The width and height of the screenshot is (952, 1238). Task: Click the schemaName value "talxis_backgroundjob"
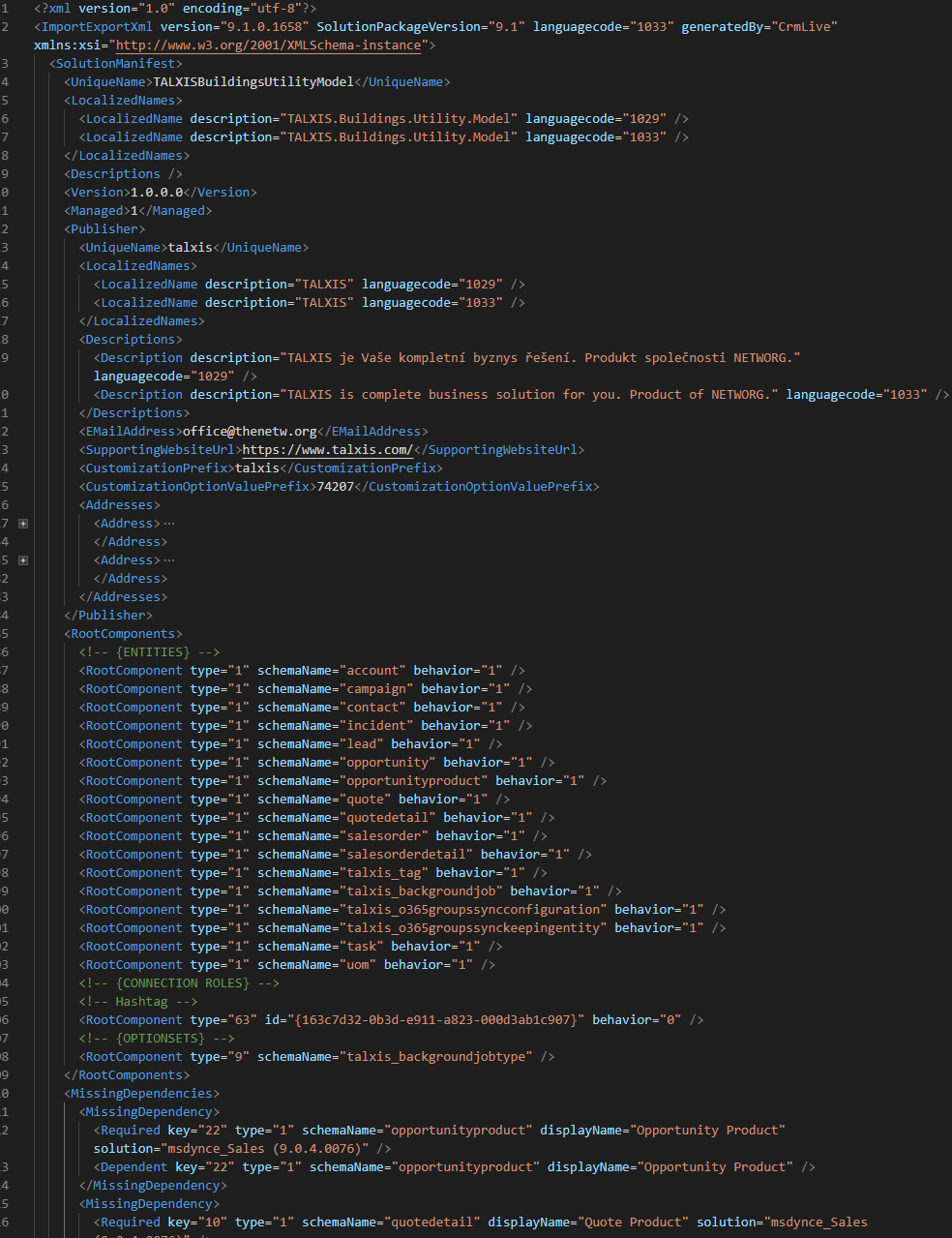pyautogui.click(x=421, y=891)
